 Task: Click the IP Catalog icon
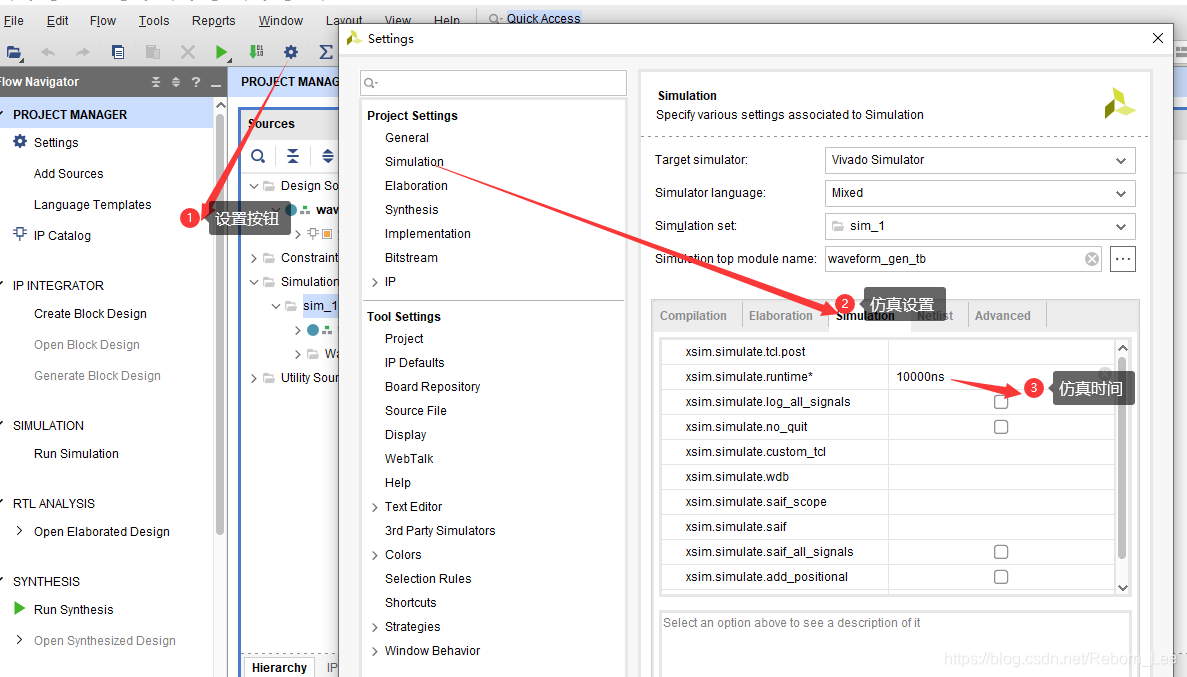click(20, 234)
